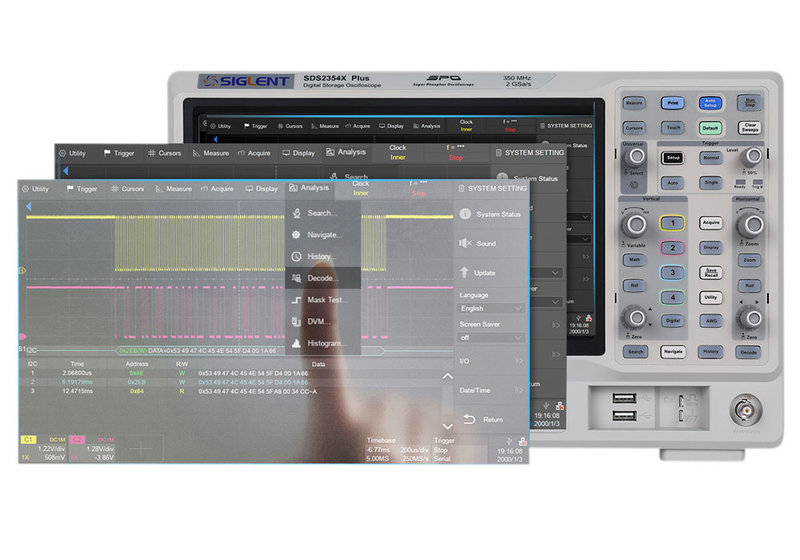Click the decode list up chevron
Screen dimensions: 800x560
click(x=447, y=376)
